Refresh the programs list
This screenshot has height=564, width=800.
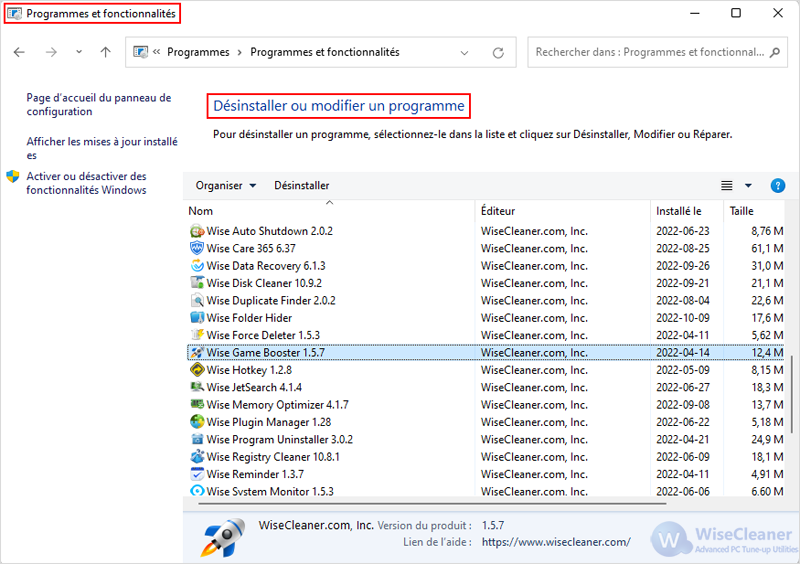pos(498,53)
